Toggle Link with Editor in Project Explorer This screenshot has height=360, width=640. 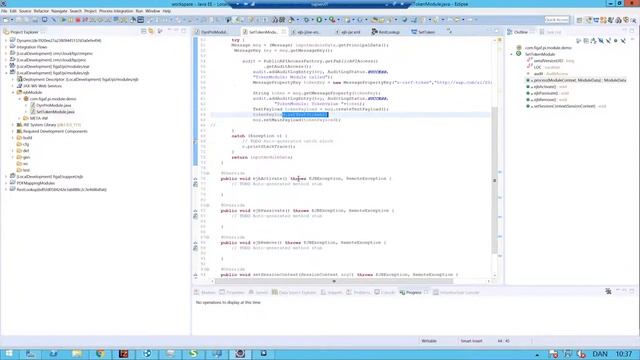tap(151, 31)
